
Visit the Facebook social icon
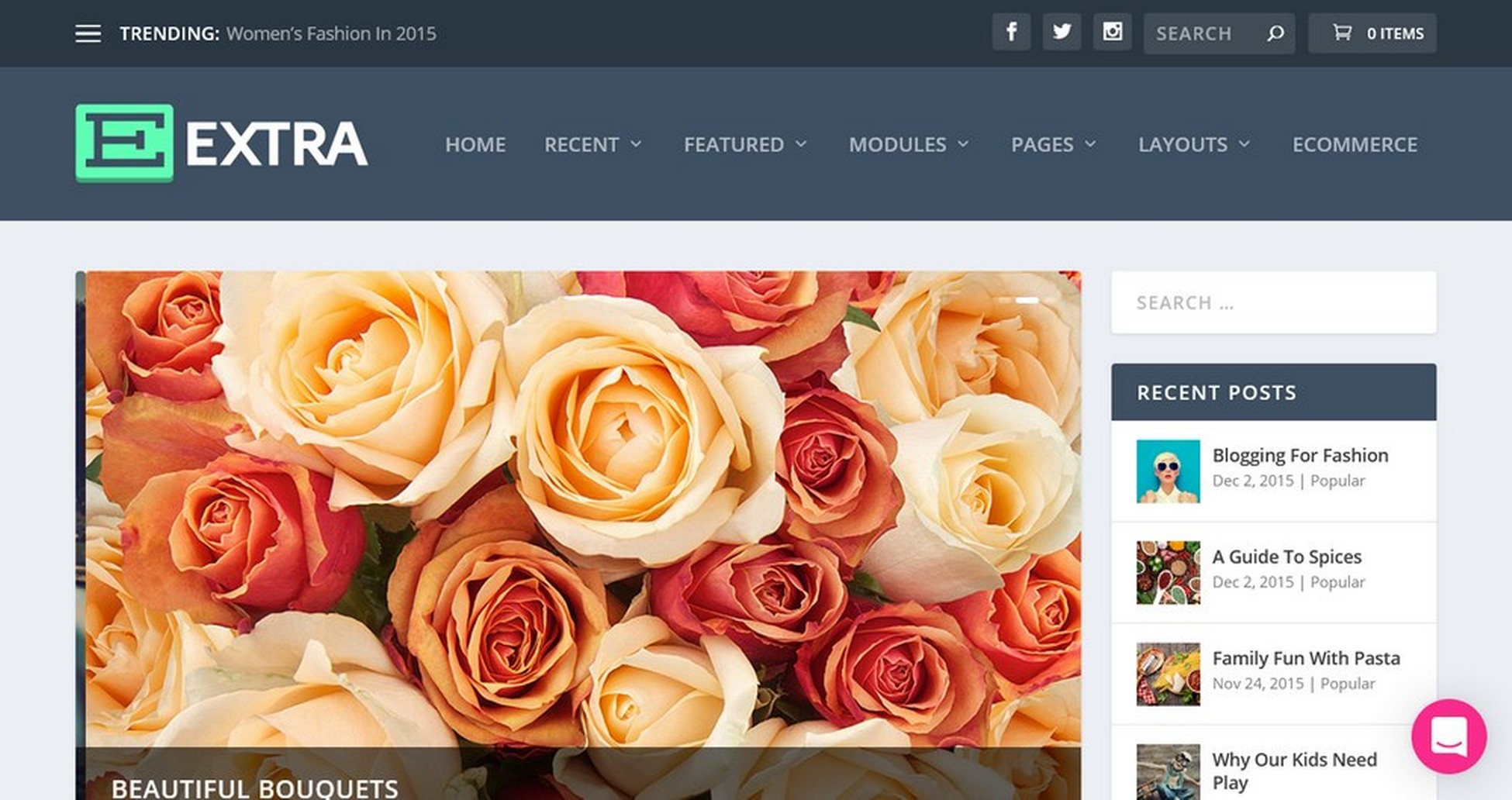pyautogui.click(x=1011, y=32)
